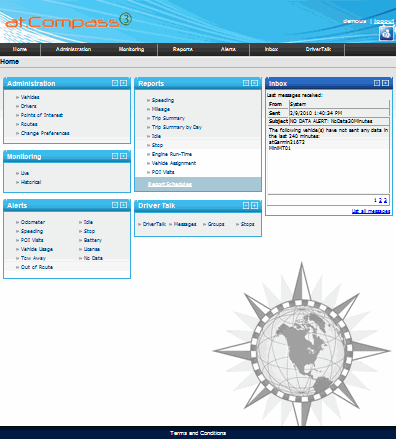Open Messages in the Driver Talk panel
Viewport: 396px width, 440px height.
click(x=185, y=224)
